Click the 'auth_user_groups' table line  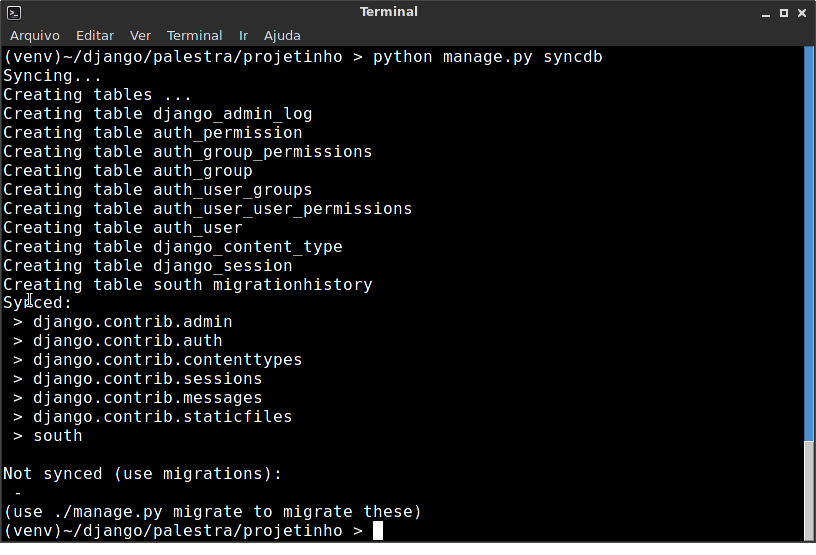pyautogui.click(x=158, y=190)
